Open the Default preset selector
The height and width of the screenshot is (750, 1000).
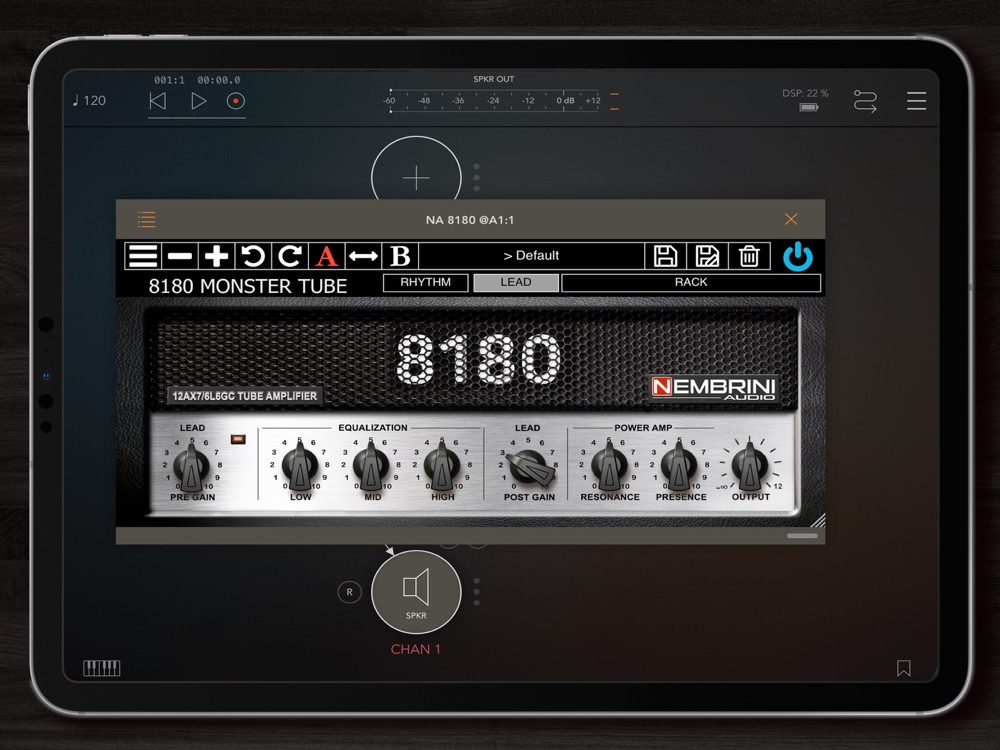point(531,256)
